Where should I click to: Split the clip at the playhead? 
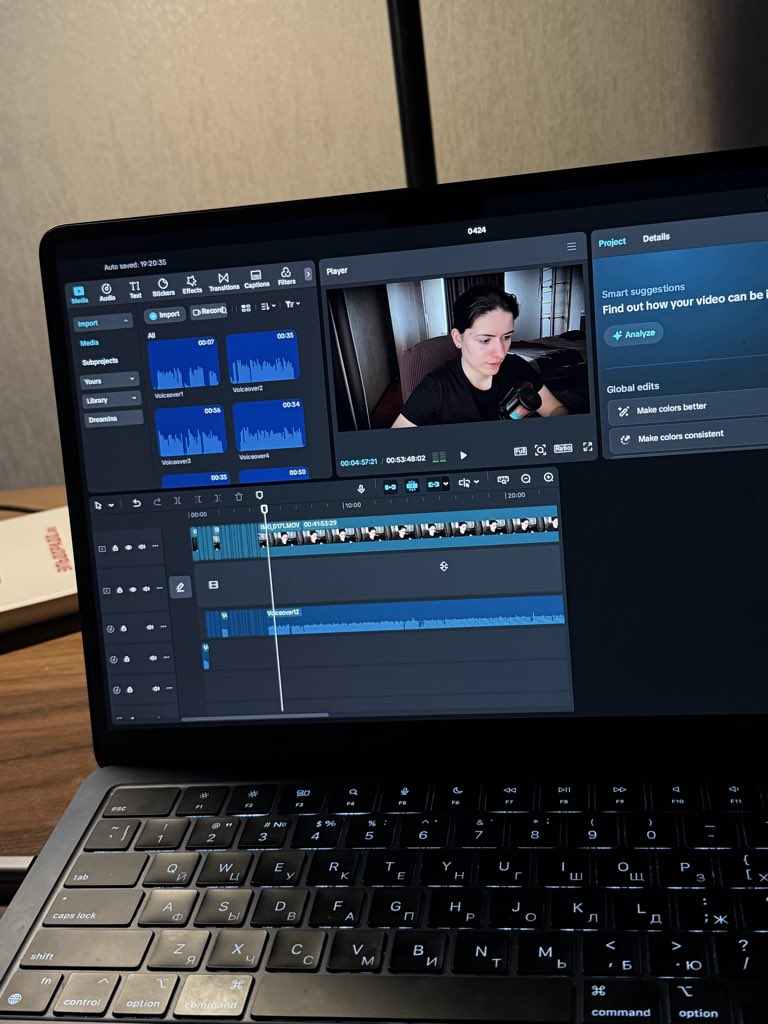click(x=177, y=500)
